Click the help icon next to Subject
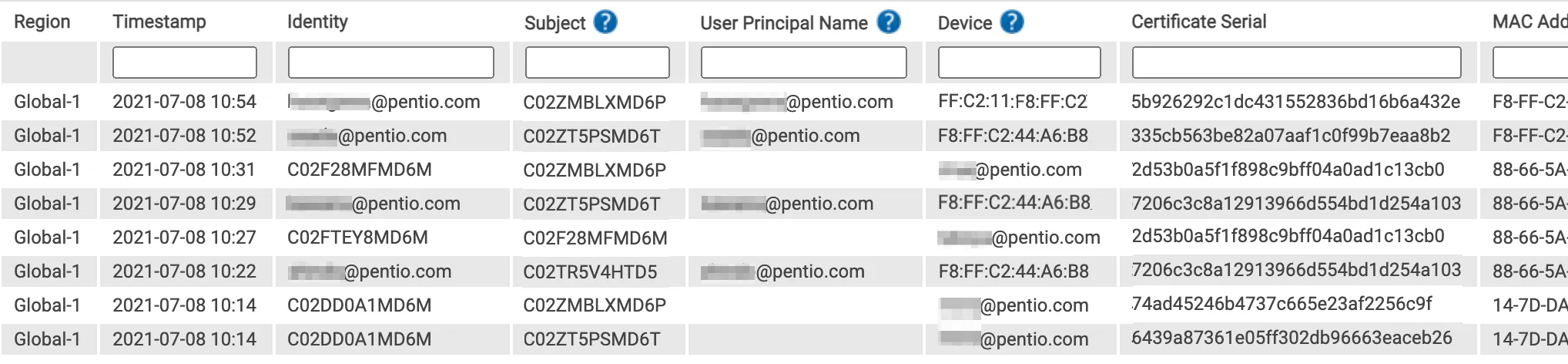This screenshot has height=364, width=1568. pos(605,22)
